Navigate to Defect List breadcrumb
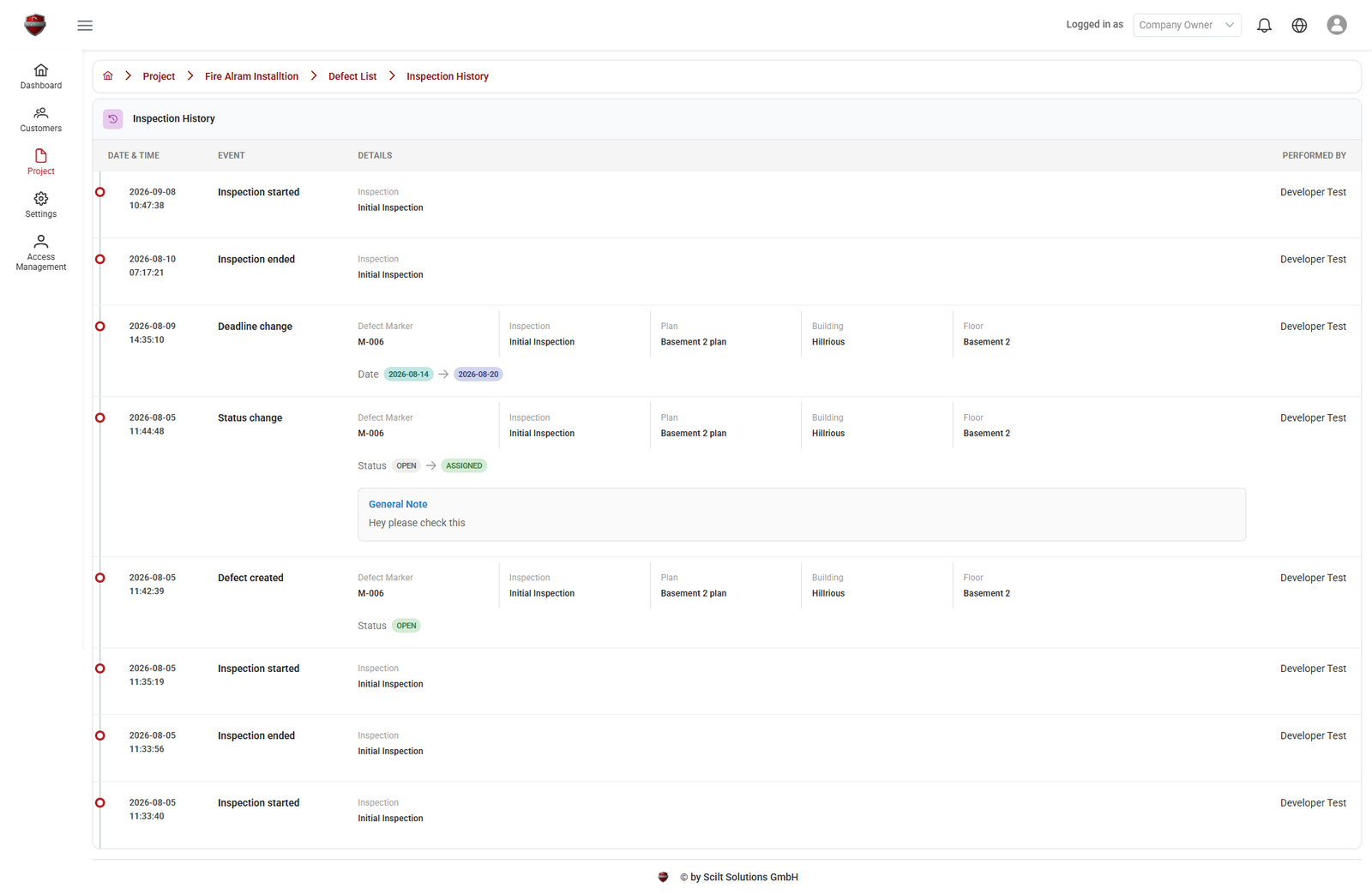 (x=352, y=76)
